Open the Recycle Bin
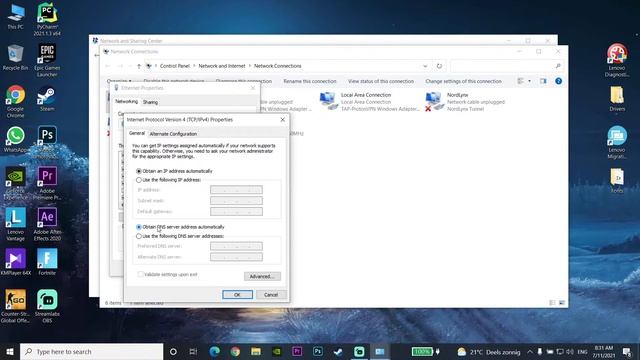640x360 pixels. [16, 58]
